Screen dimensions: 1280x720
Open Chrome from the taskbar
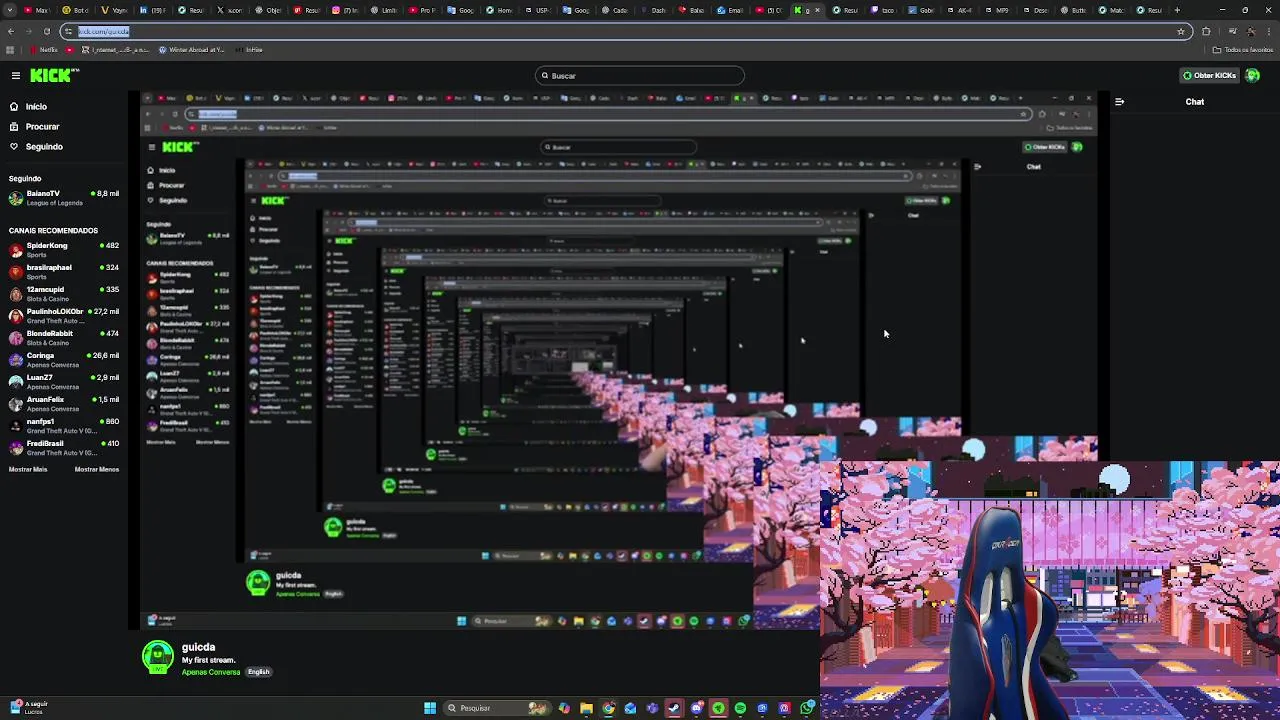tap(608, 708)
